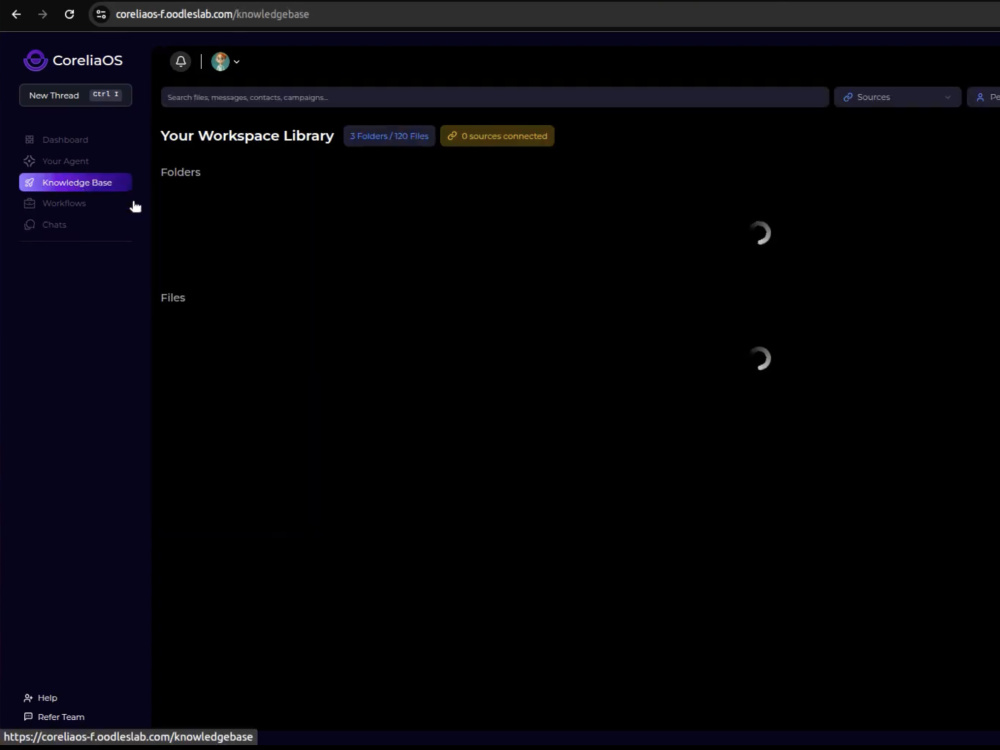Click the Dashboard grid icon

tap(29, 140)
